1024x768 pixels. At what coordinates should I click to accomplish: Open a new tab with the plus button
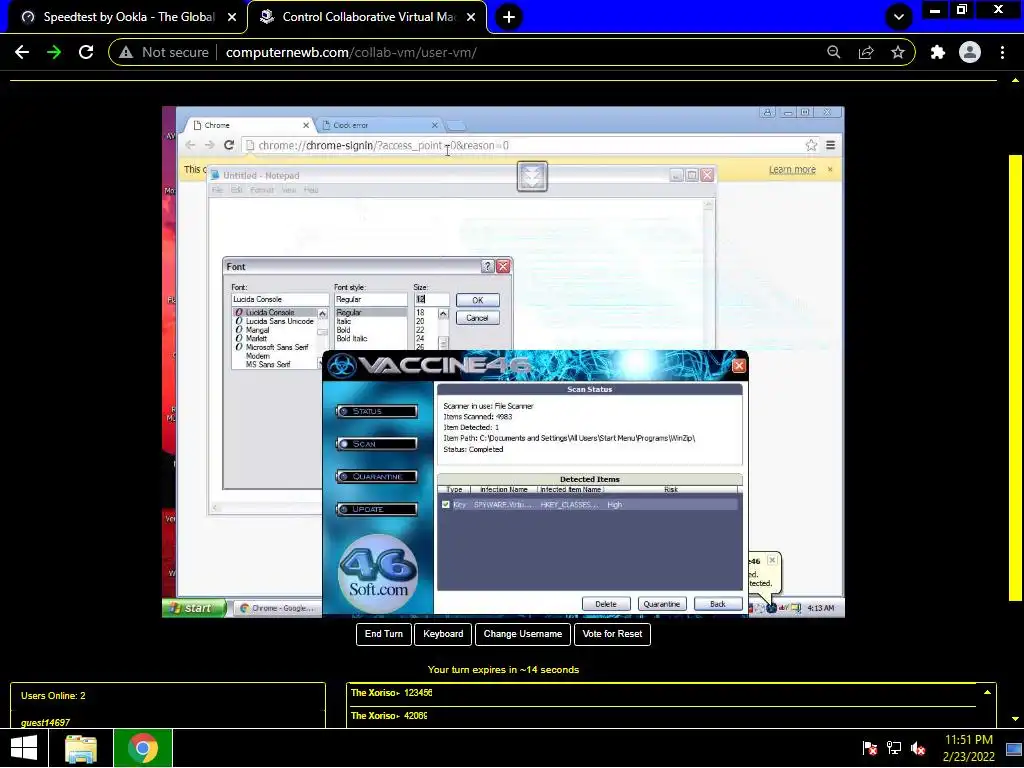pos(509,17)
